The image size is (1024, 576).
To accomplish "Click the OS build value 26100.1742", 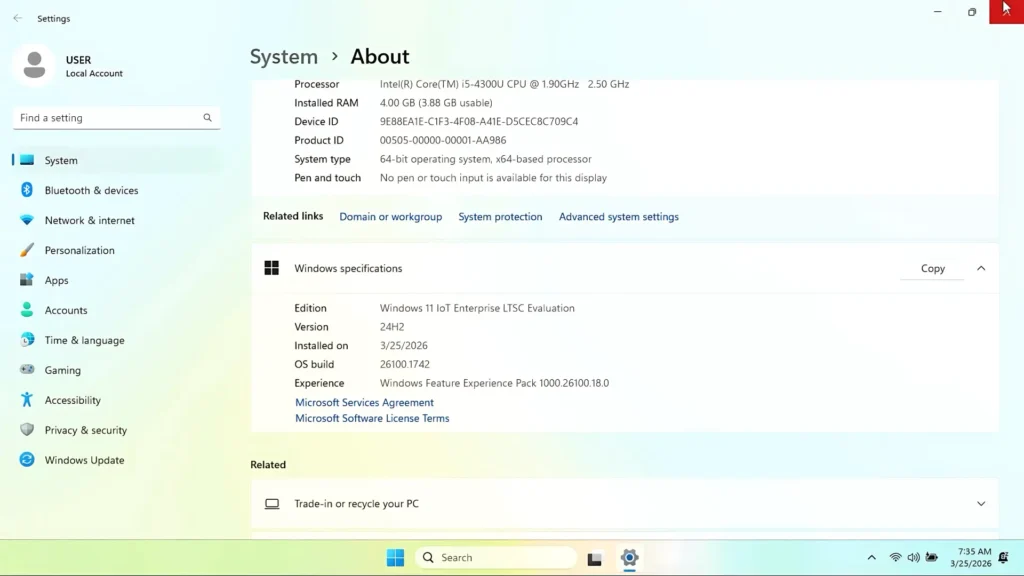I will pos(404,364).
